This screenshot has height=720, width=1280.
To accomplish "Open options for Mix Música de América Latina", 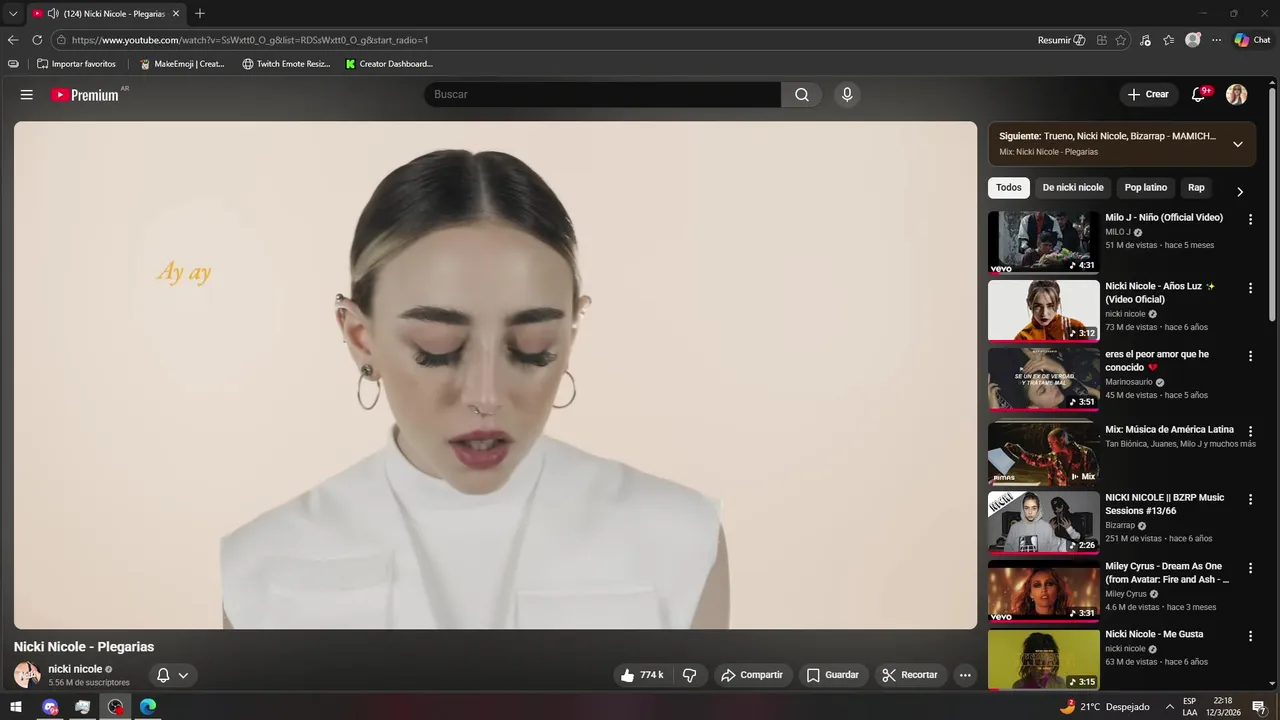I will point(1250,431).
